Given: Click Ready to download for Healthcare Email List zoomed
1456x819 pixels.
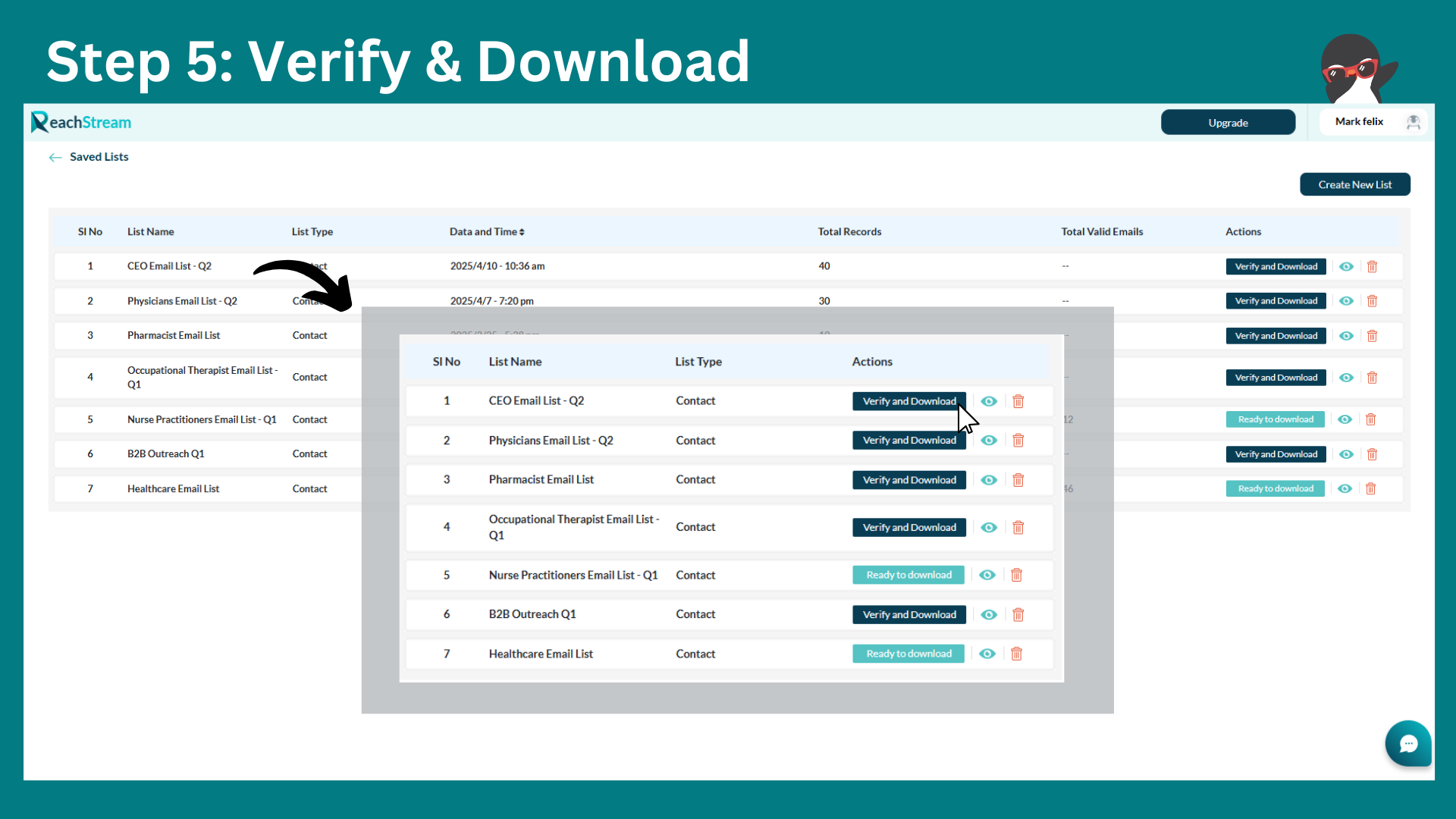Looking at the screenshot, I should (908, 654).
